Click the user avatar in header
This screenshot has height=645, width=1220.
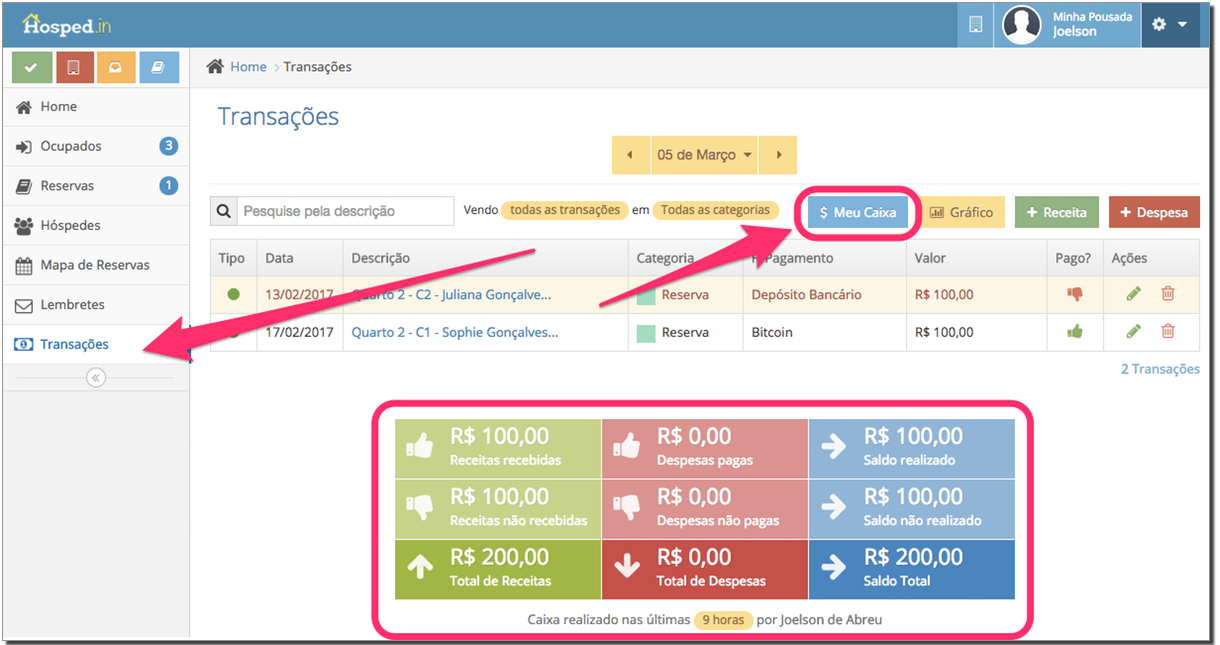(x=1022, y=25)
